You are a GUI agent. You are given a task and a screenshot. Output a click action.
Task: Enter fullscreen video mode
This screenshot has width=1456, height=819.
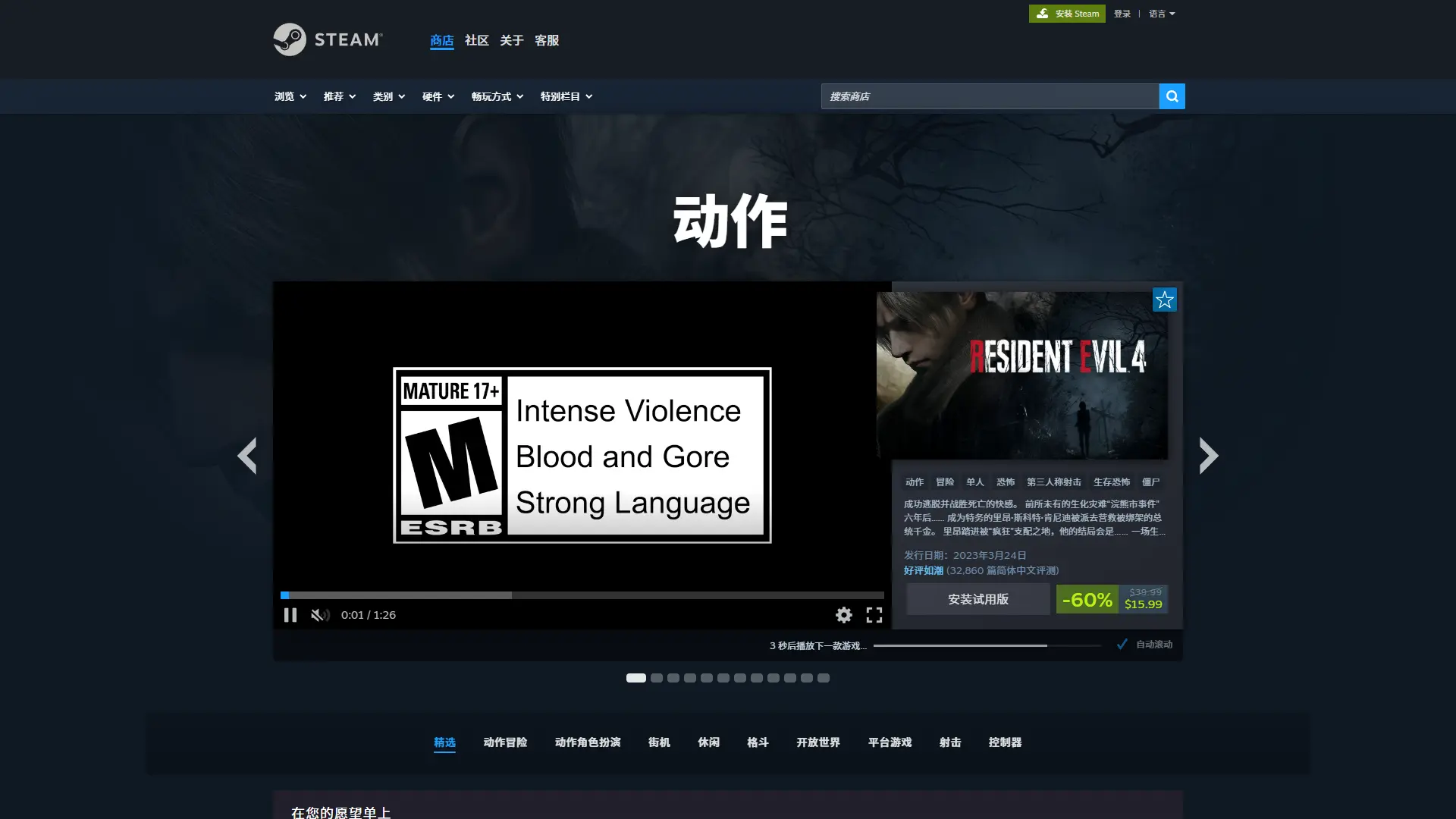coord(874,615)
